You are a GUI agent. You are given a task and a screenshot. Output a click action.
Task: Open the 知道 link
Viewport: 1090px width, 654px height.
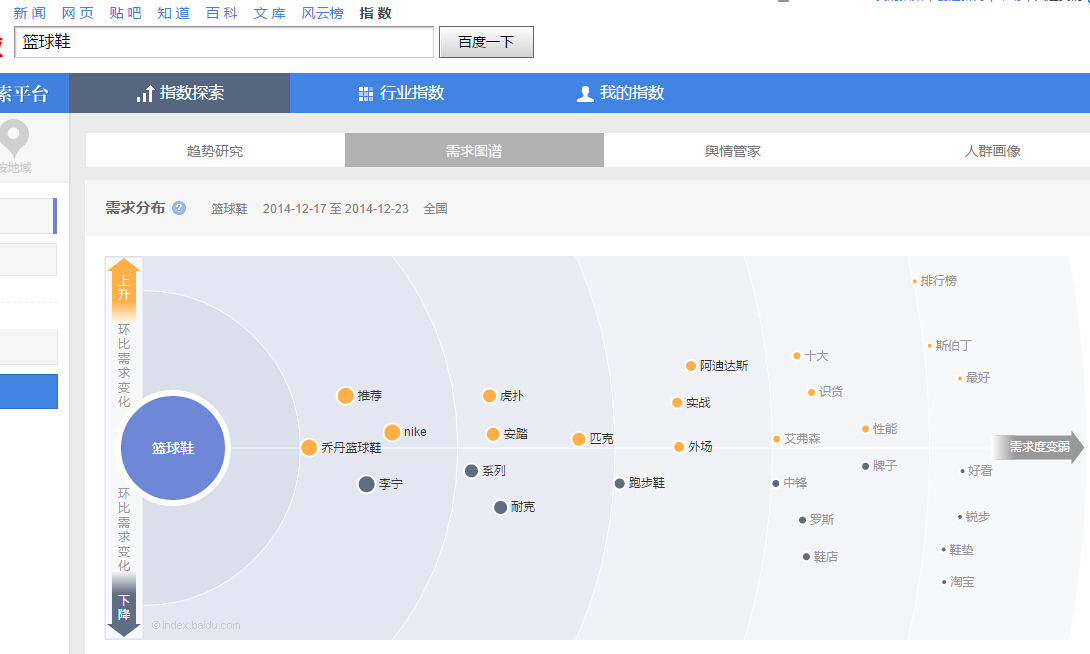tap(173, 13)
